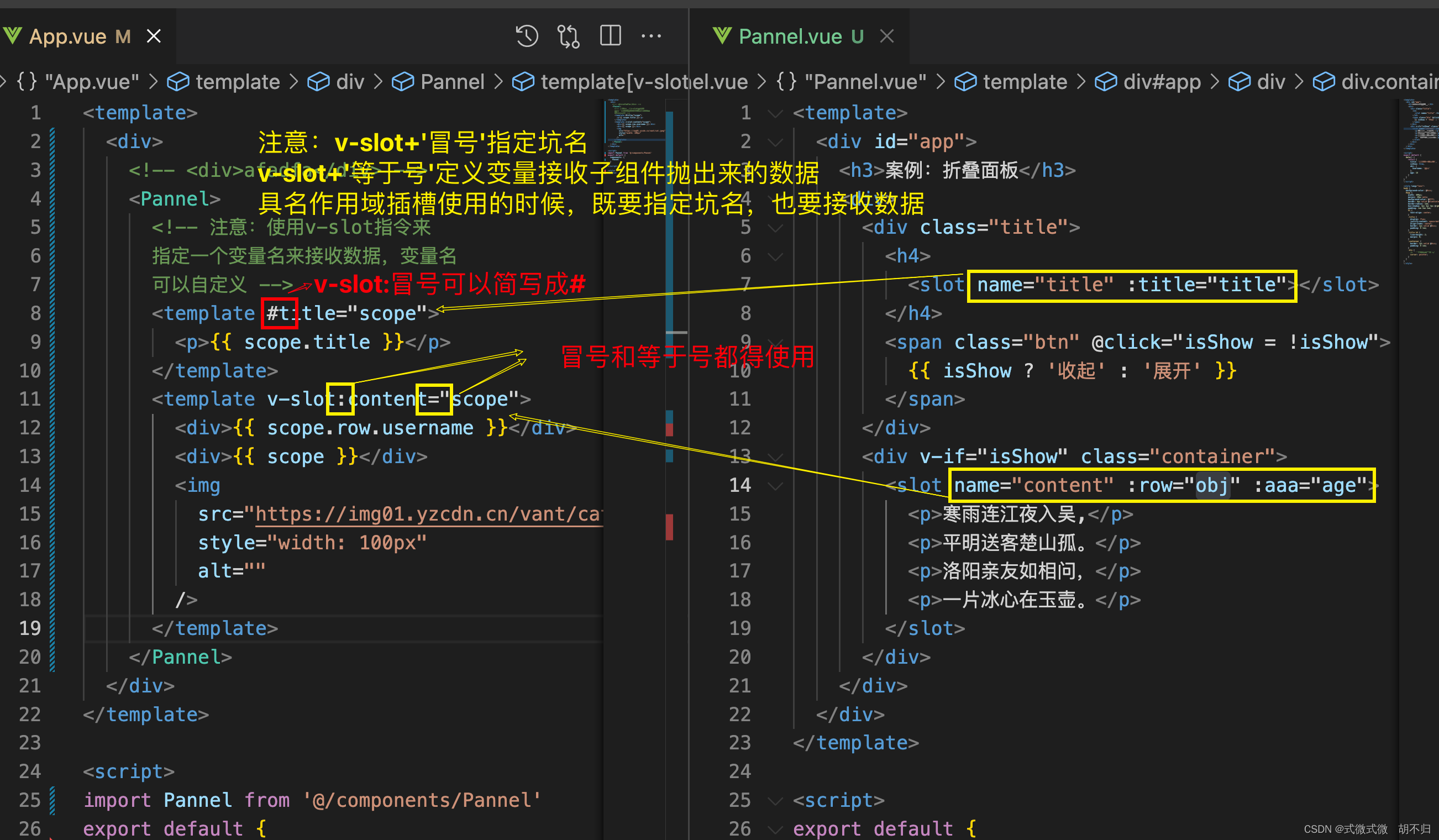
Task: Click the div#app icon in Pannel.vue breadcrumb
Action: (1106, 82)
